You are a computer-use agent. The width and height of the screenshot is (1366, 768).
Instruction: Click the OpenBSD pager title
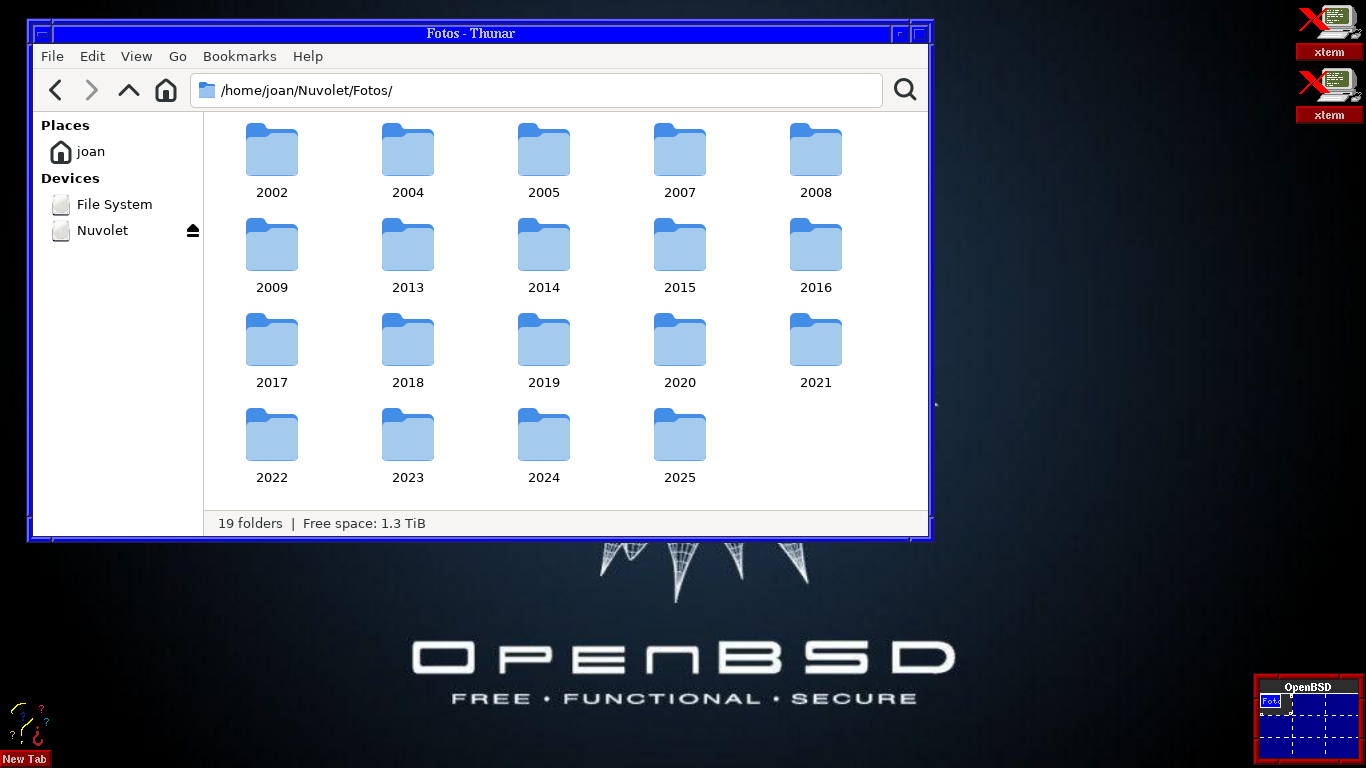pyautogui.click(x=1308, y=687)
